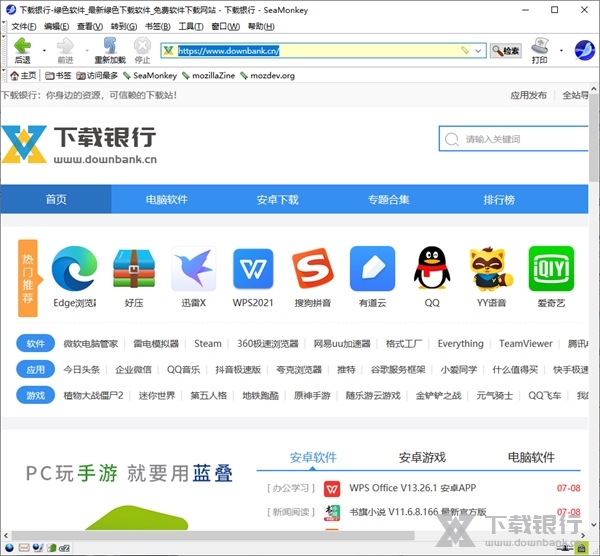The image size is (600, 556).
Task: Switch to the 专题合集 navigation tab
Action: [388, 199]
